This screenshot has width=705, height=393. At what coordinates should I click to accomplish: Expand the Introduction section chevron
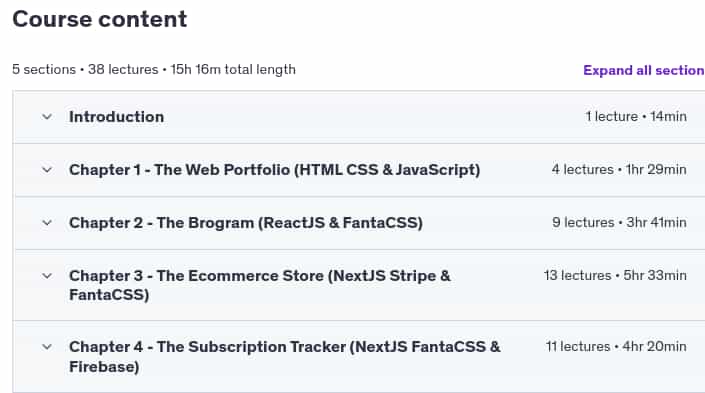[47, 117]
